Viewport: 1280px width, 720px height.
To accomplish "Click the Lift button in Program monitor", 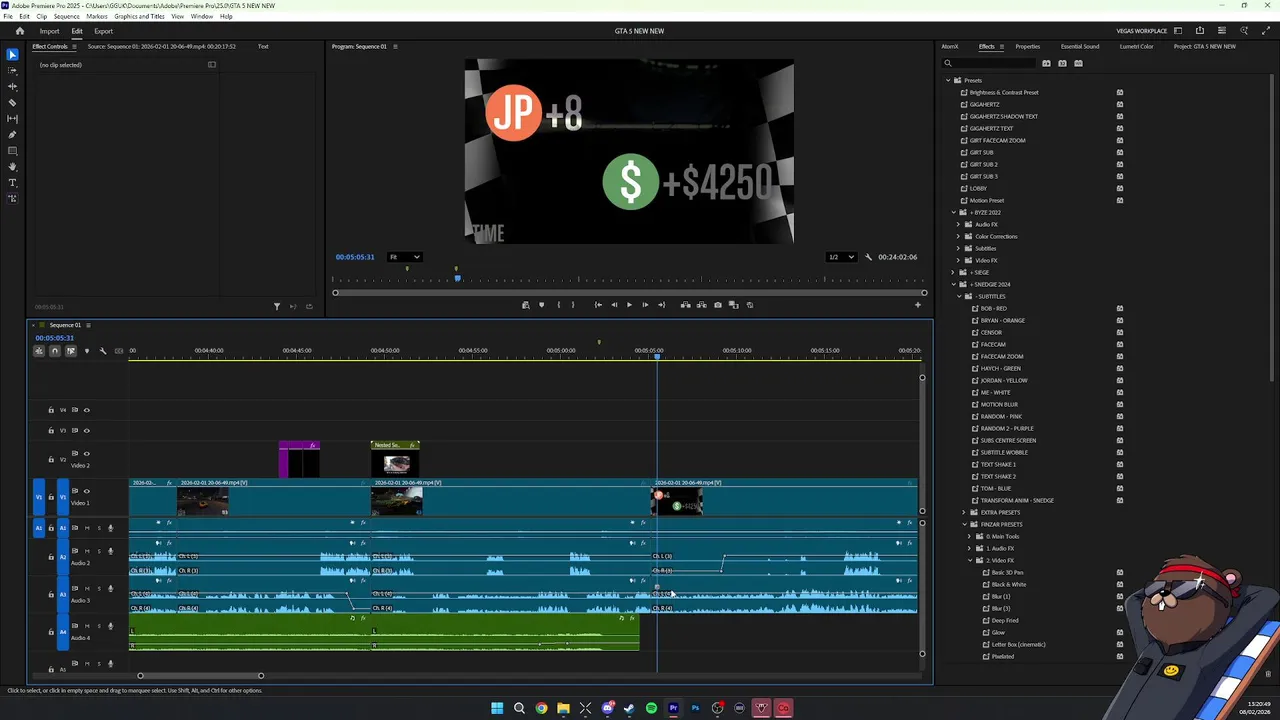I will (685, 305).
